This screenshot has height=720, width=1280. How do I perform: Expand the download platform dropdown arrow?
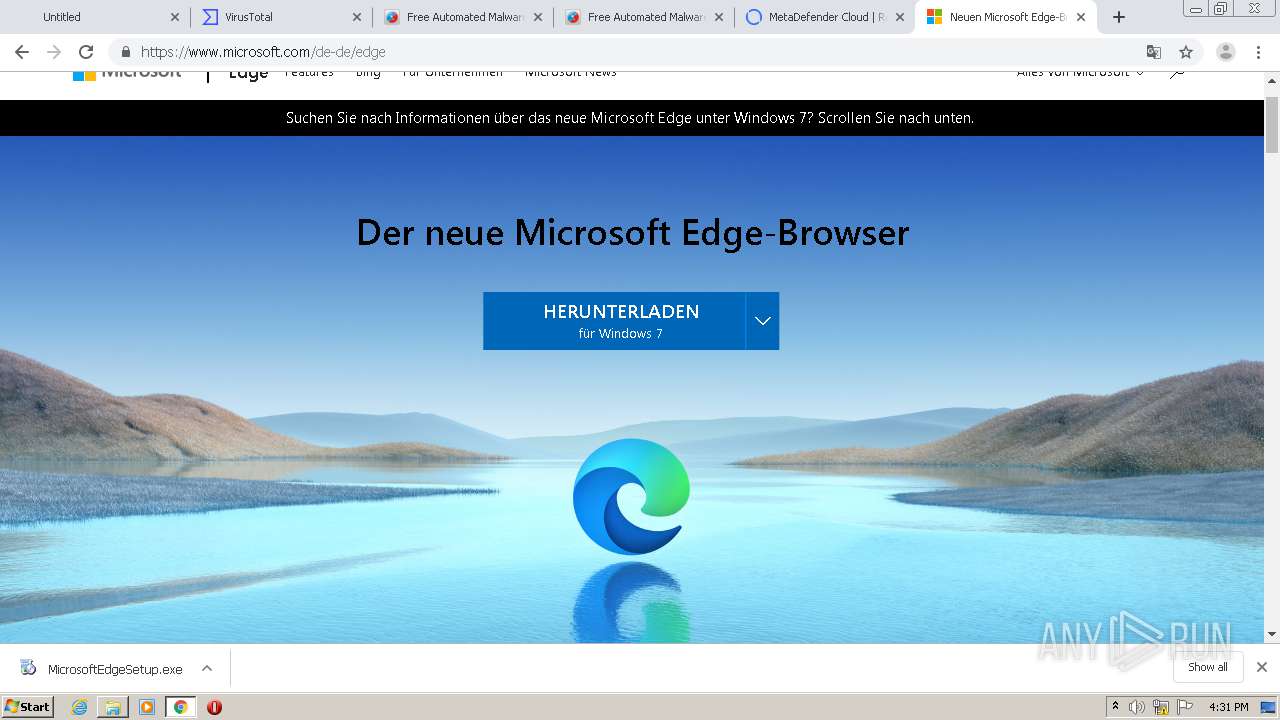click(x=763, y=321)
